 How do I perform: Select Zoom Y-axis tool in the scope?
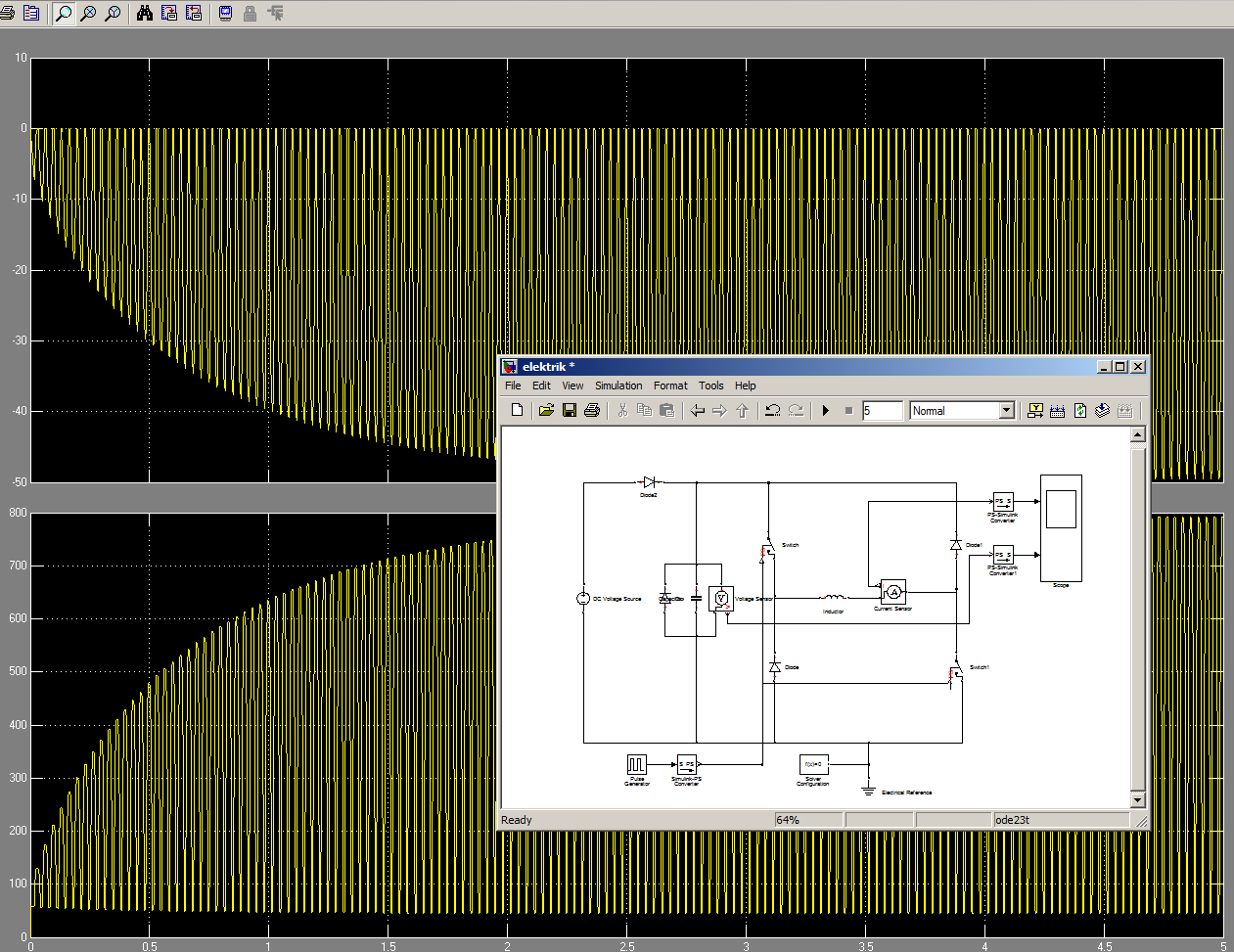(x=113, y=14)
